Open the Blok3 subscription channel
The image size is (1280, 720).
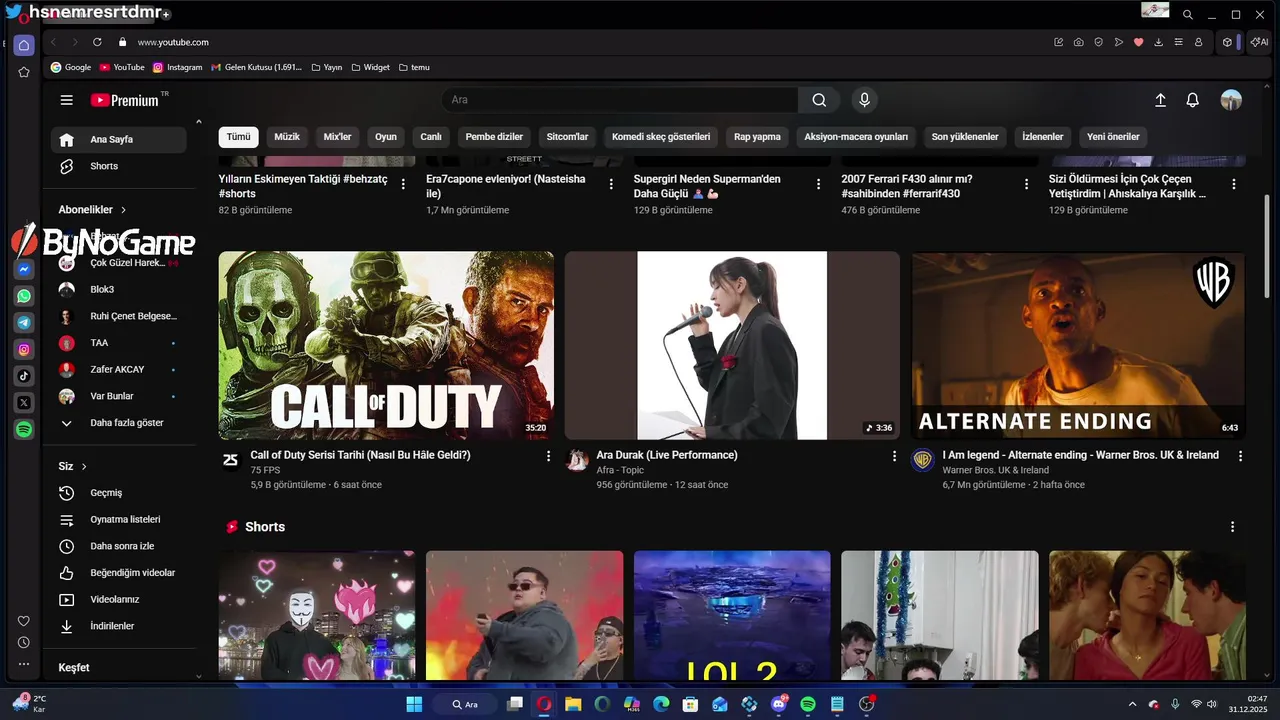[119, 289]
